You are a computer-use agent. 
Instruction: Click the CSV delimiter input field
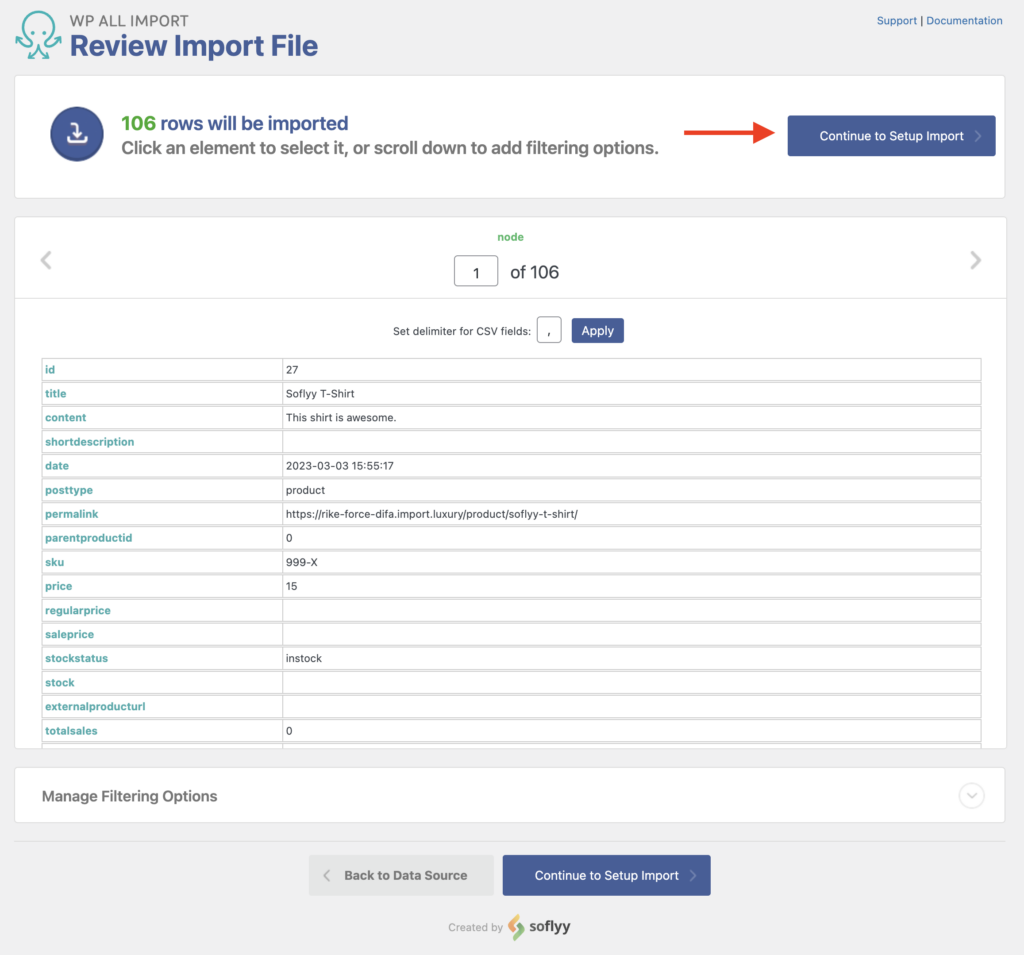pos(548,330)
